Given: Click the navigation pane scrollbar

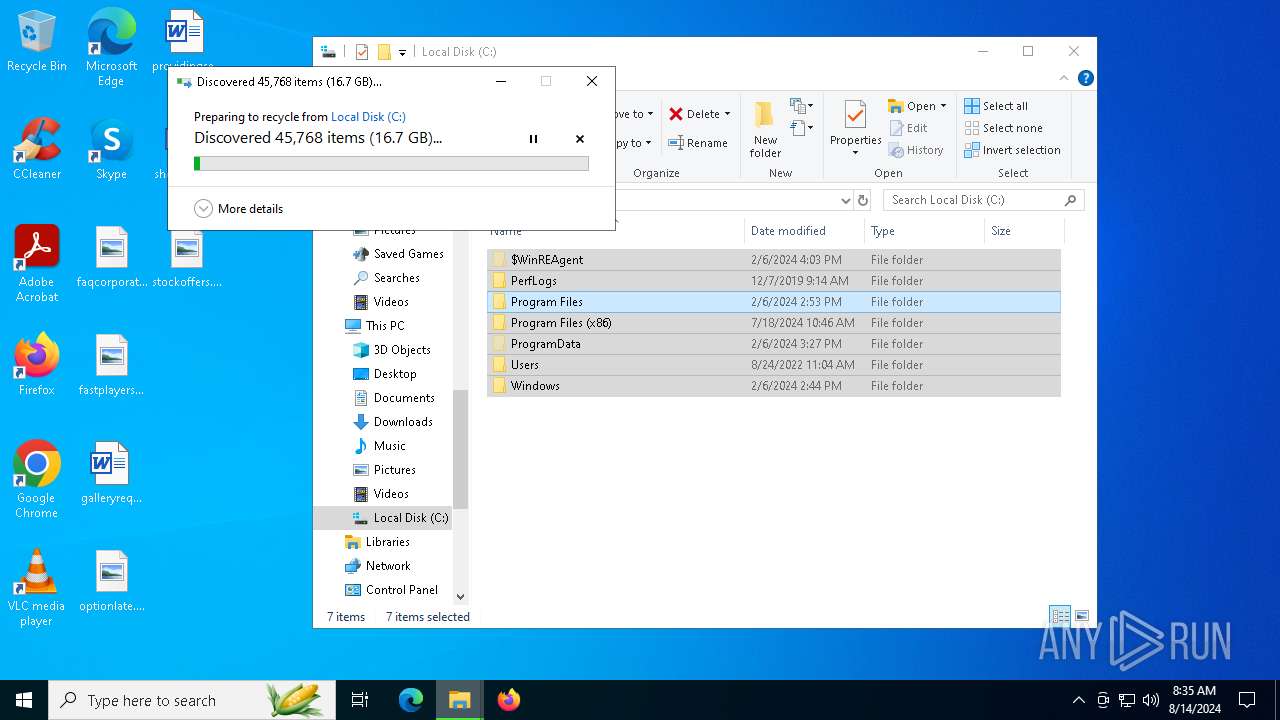Looking at the screenshot, I should click(x=460, y=449).
